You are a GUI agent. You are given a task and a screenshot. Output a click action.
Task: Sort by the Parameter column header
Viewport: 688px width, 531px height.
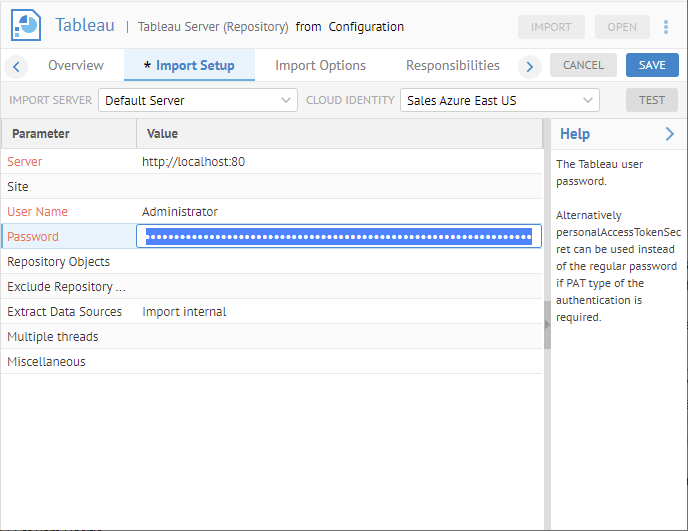point(68,134)
